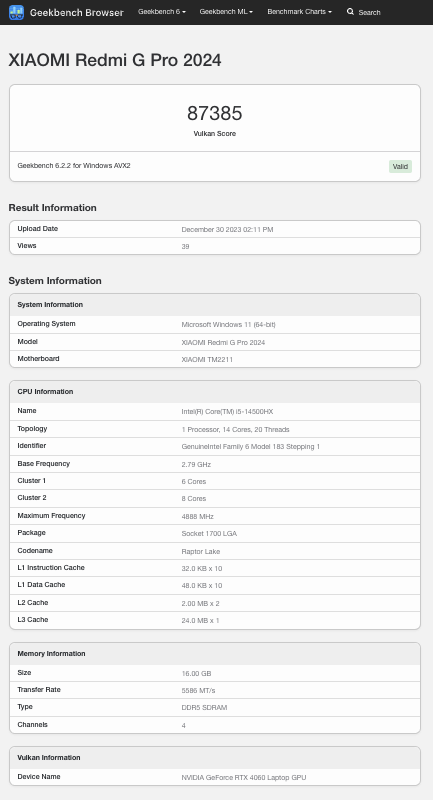Click the Vulkan Information table header
Image resolution: width=433 pixels, height=800 pixels.
[x=215, y=758]
